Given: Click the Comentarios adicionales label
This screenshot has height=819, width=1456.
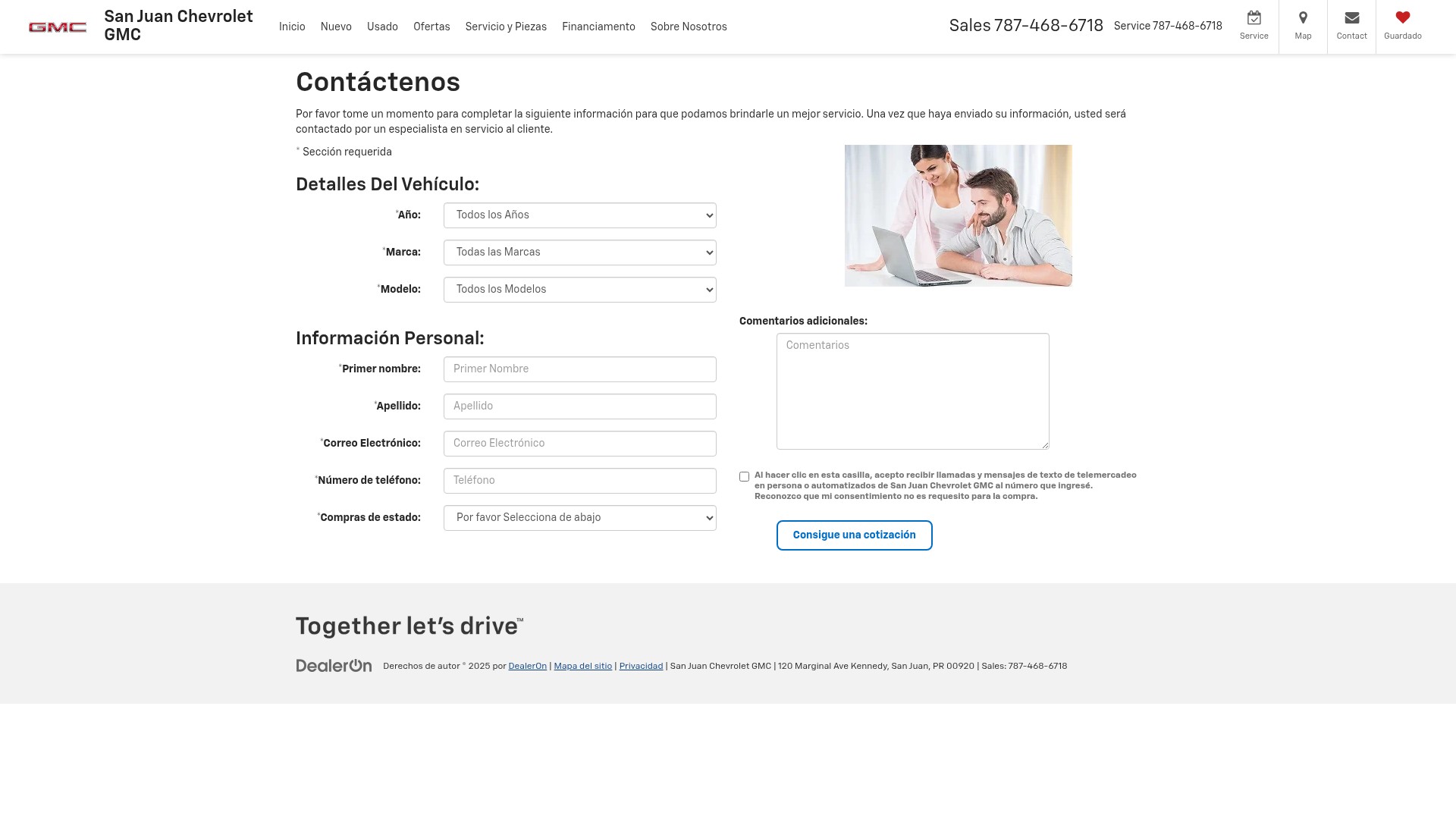Looking at the screenshot, I should (x=803, y=322).
